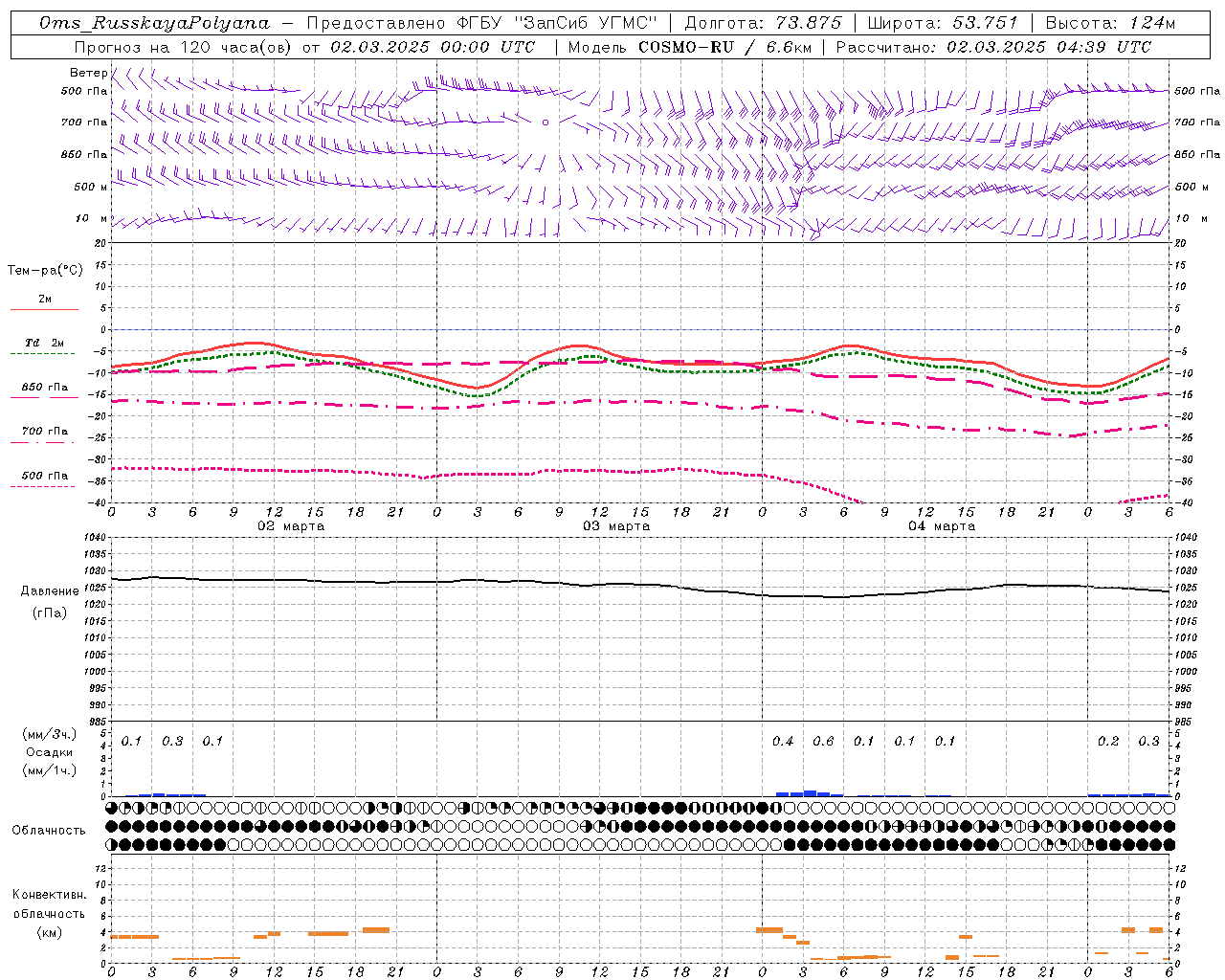Click the dashed line sample under Td 2м
This screenshot has width=1225, height=980.
[x=44, y=354]
